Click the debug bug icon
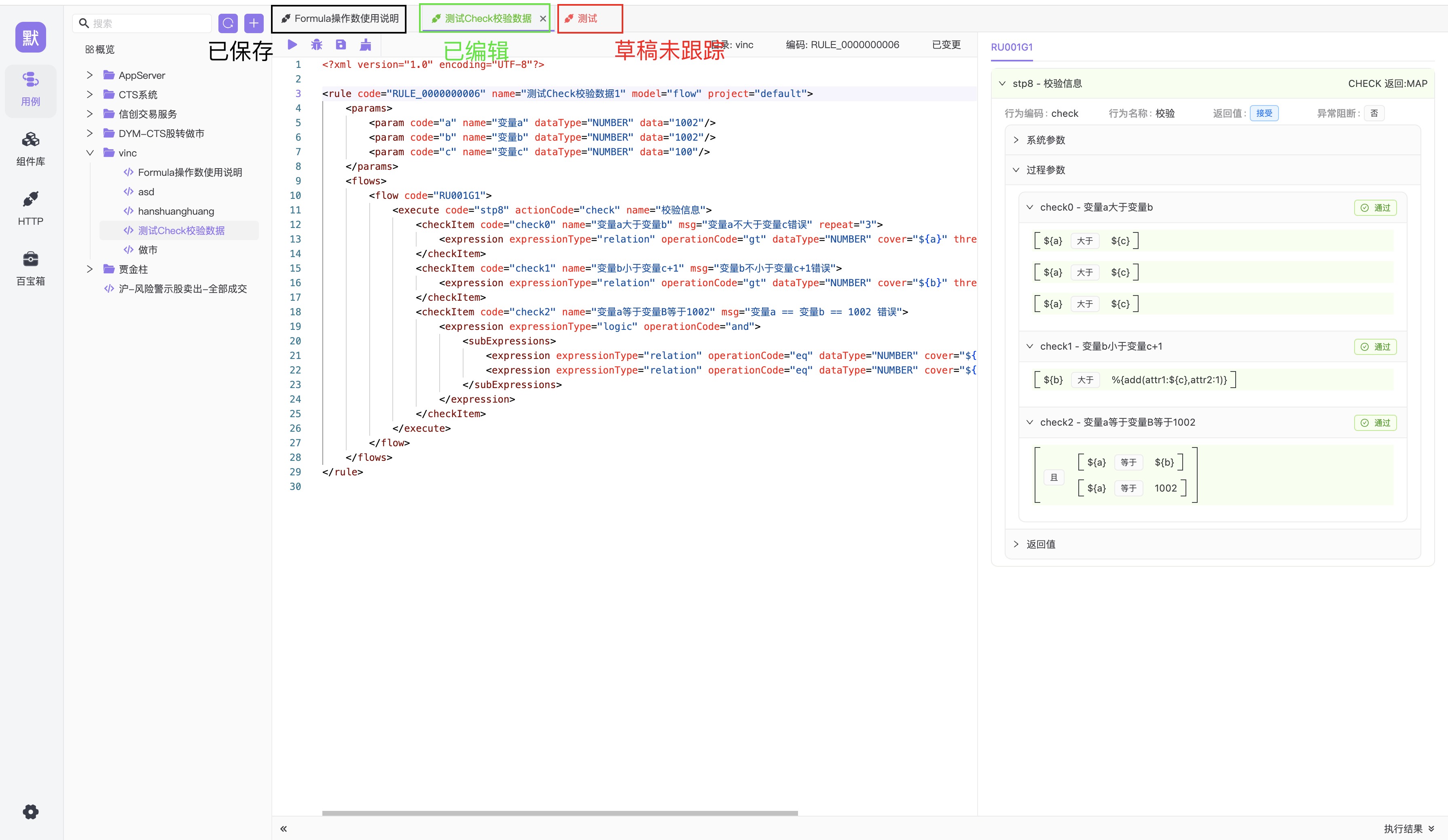Image resolution: width=1448 pixels, height=840 pixels. 317,44
